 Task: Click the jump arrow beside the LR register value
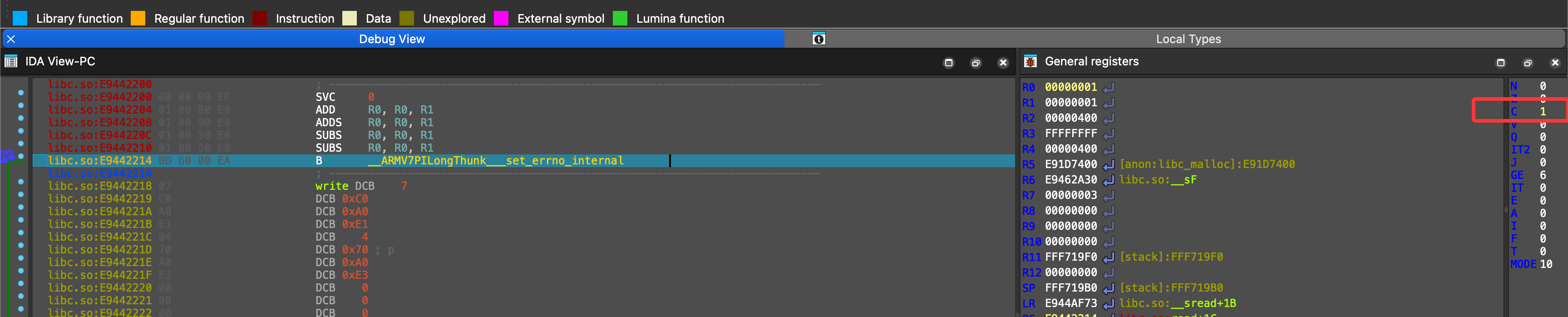1109,304
